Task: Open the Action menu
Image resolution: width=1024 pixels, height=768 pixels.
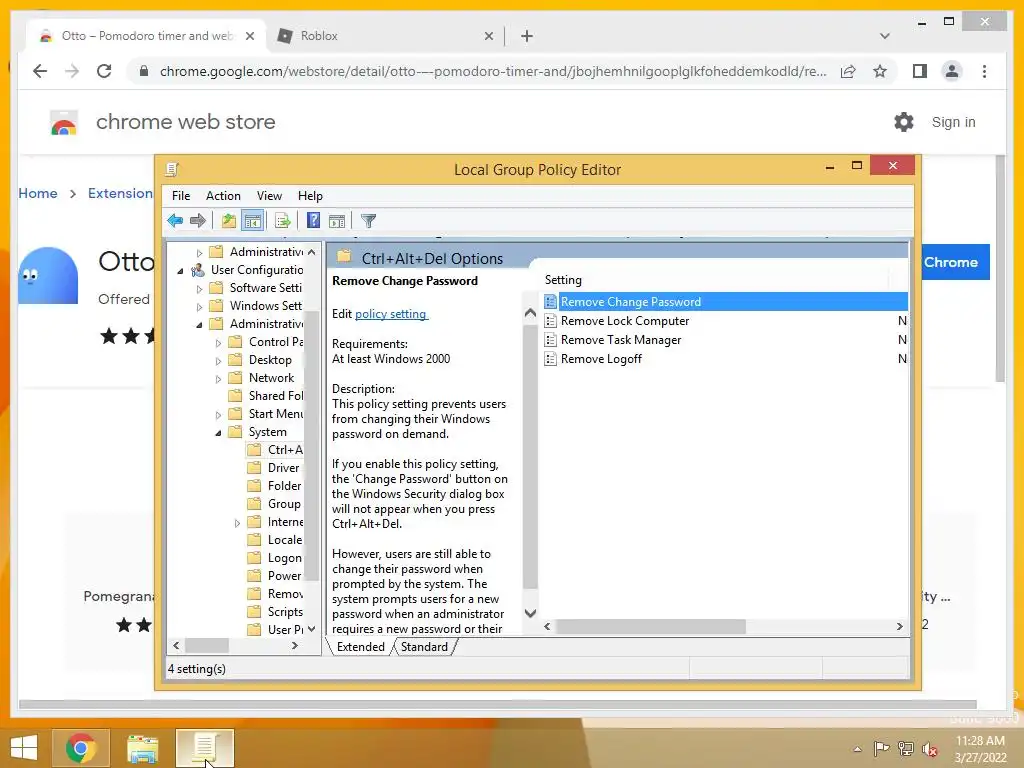Action: 223,196
